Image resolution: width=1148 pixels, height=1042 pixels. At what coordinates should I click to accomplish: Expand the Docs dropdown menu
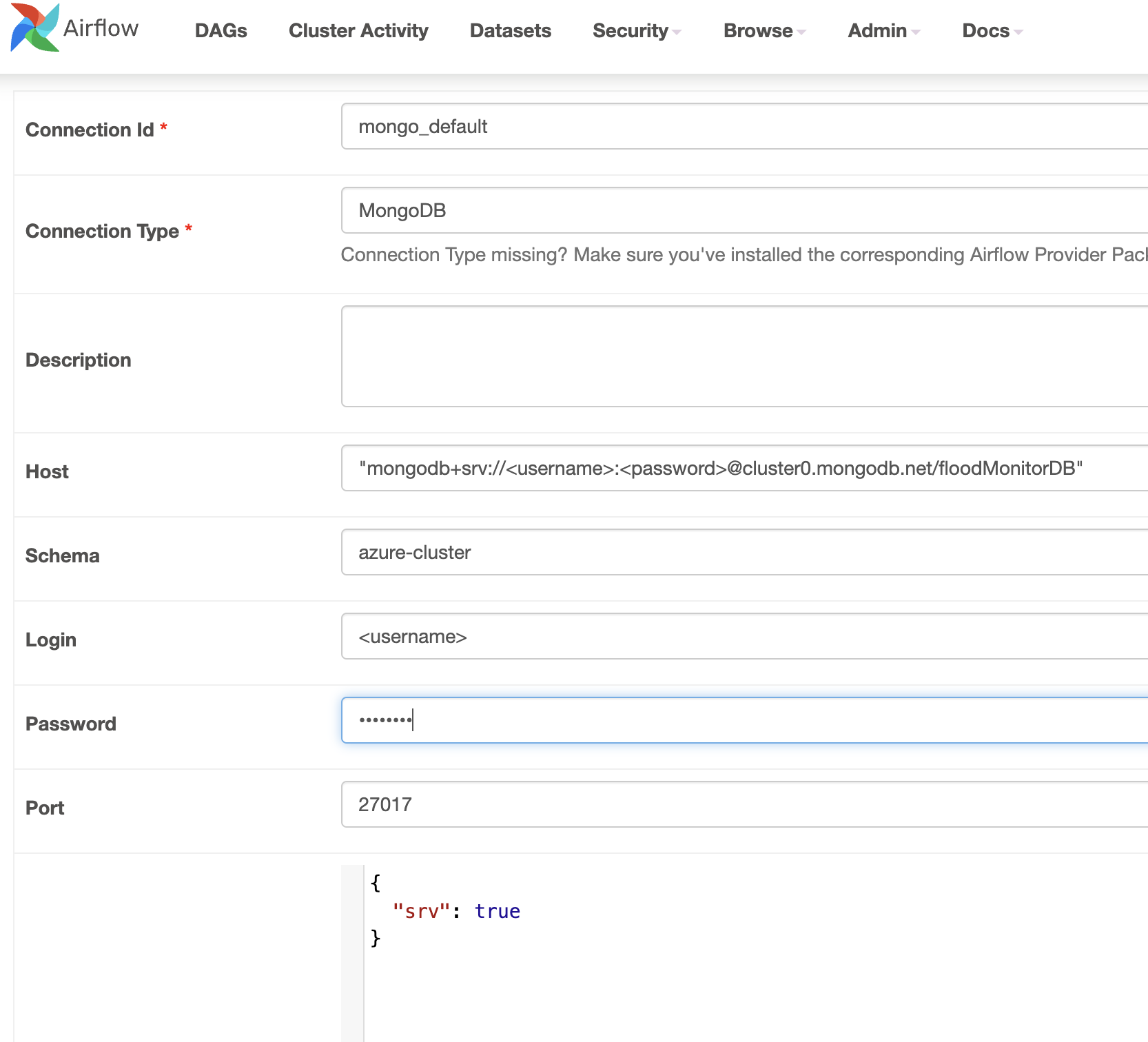click(x=992, y=30)
